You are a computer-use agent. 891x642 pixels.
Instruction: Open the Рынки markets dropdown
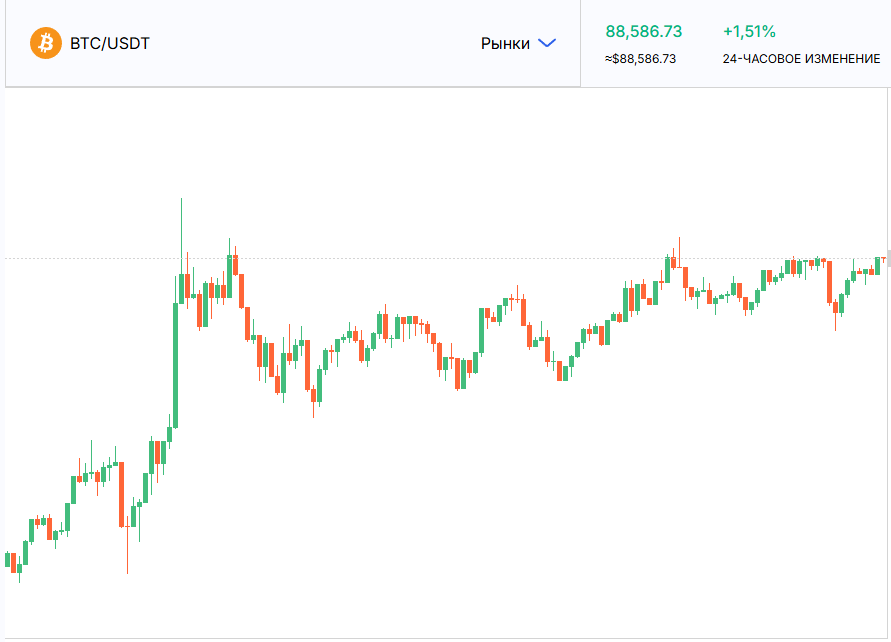click(505, 44)
